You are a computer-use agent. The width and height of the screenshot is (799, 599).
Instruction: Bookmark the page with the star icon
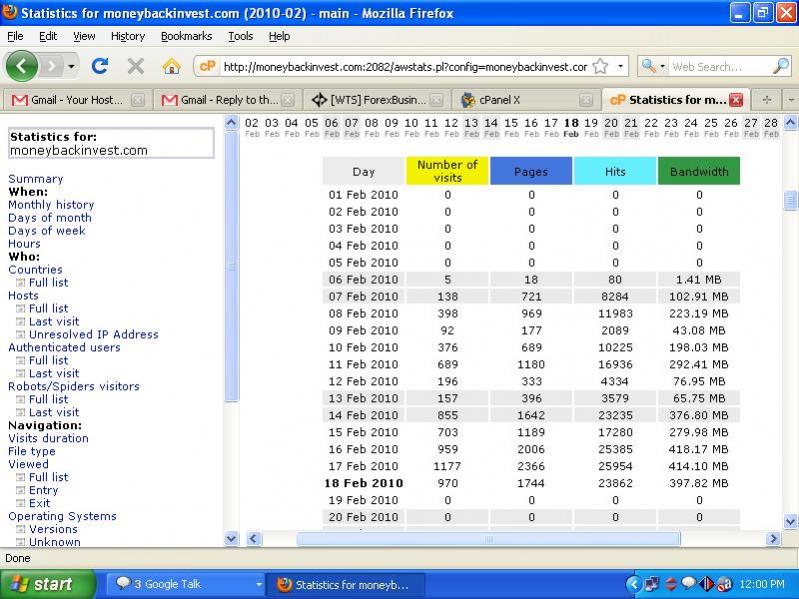pyautogui.click(x=600, y=66)
